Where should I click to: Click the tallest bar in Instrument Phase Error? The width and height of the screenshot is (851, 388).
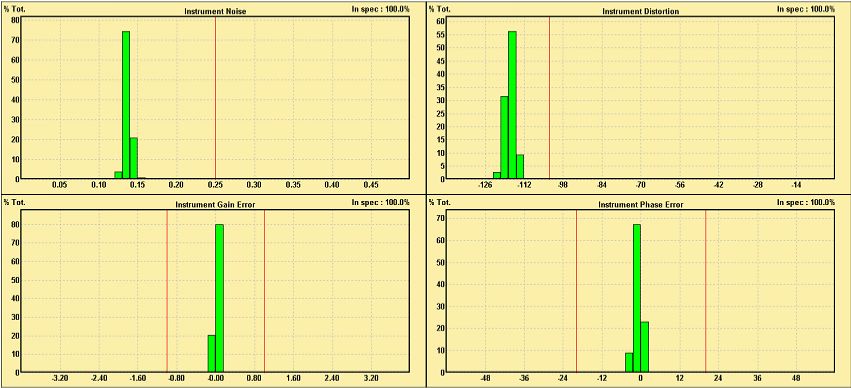tap(637, 298)
